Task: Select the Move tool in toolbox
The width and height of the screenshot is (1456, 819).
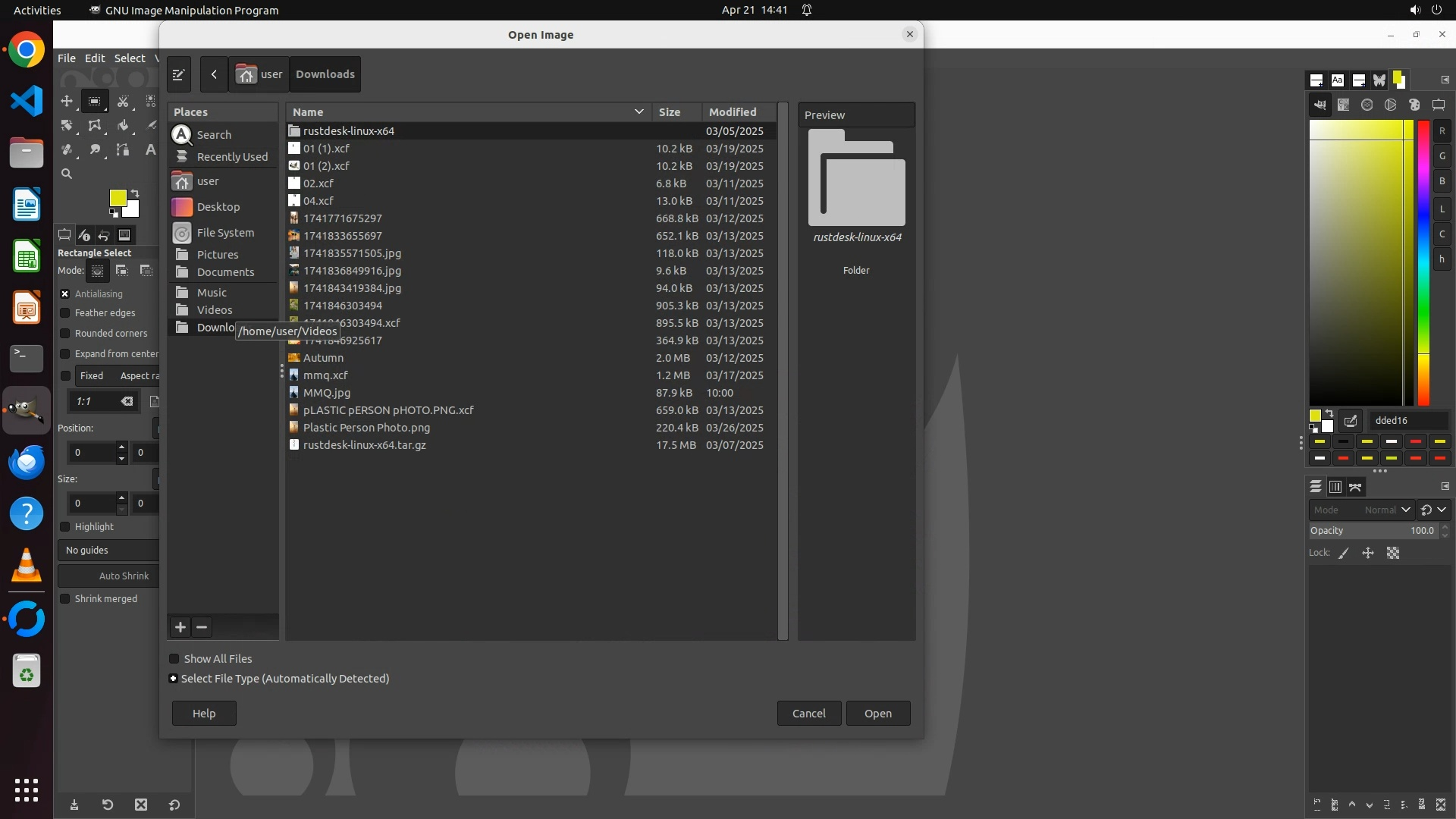Action: (67, 101)
